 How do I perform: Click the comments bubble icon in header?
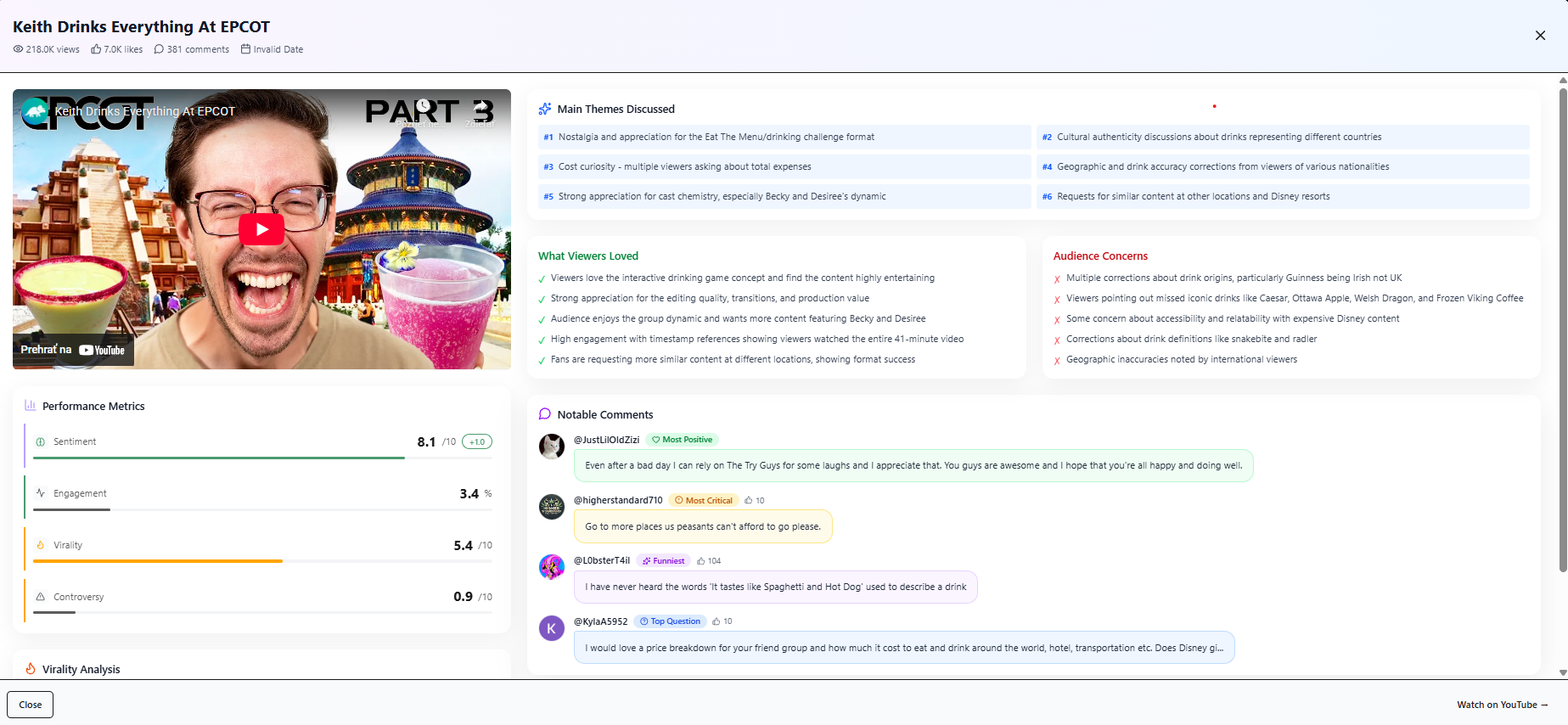[x=159, y=49]
